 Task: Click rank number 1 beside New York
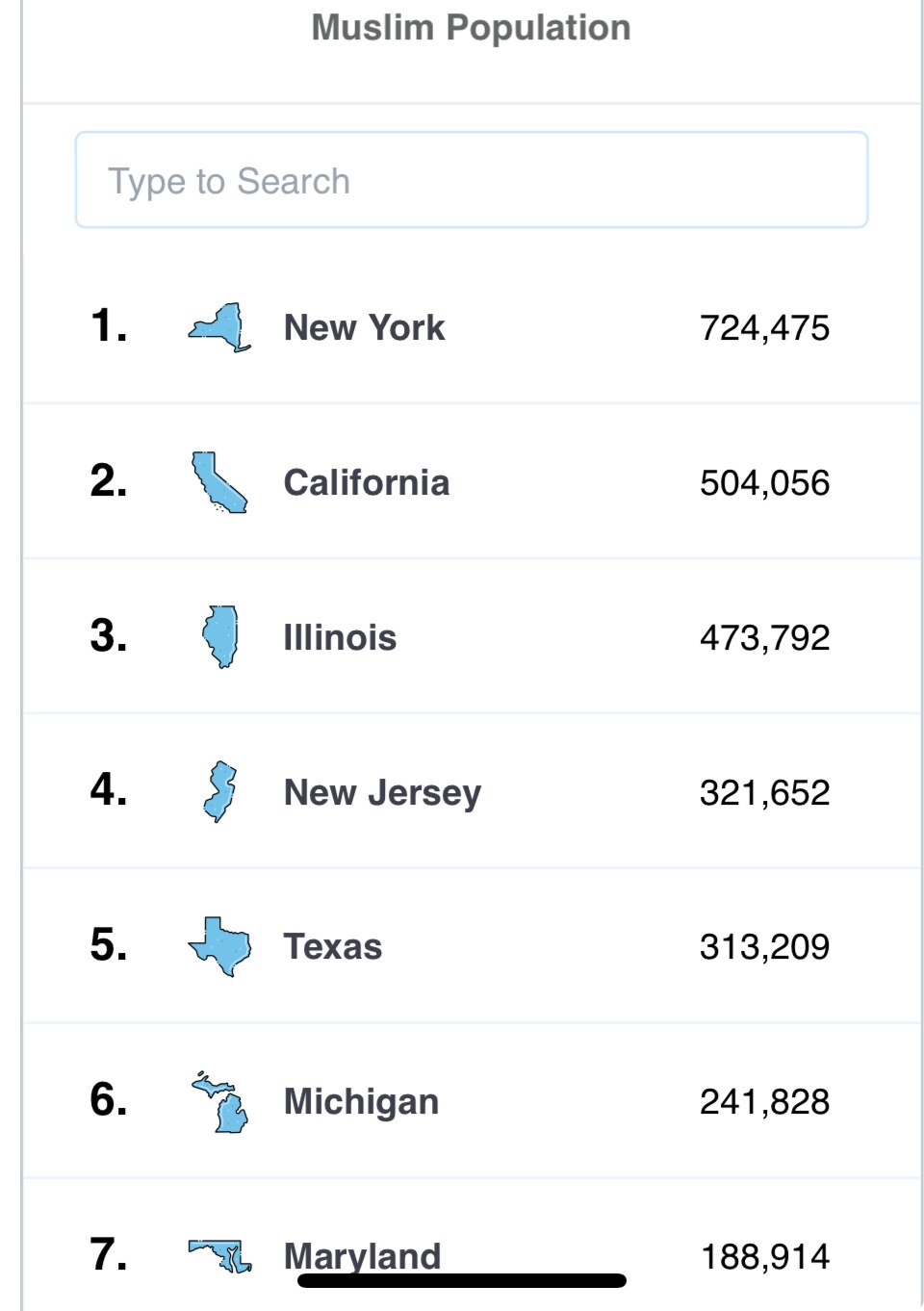coord(109,327)
